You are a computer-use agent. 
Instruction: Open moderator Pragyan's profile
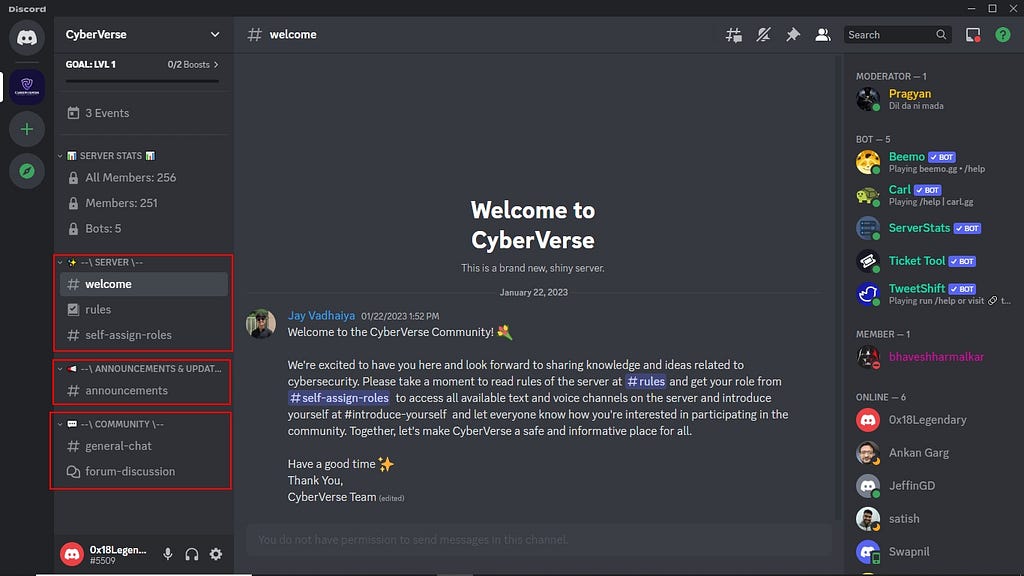[x=934, y=99]
